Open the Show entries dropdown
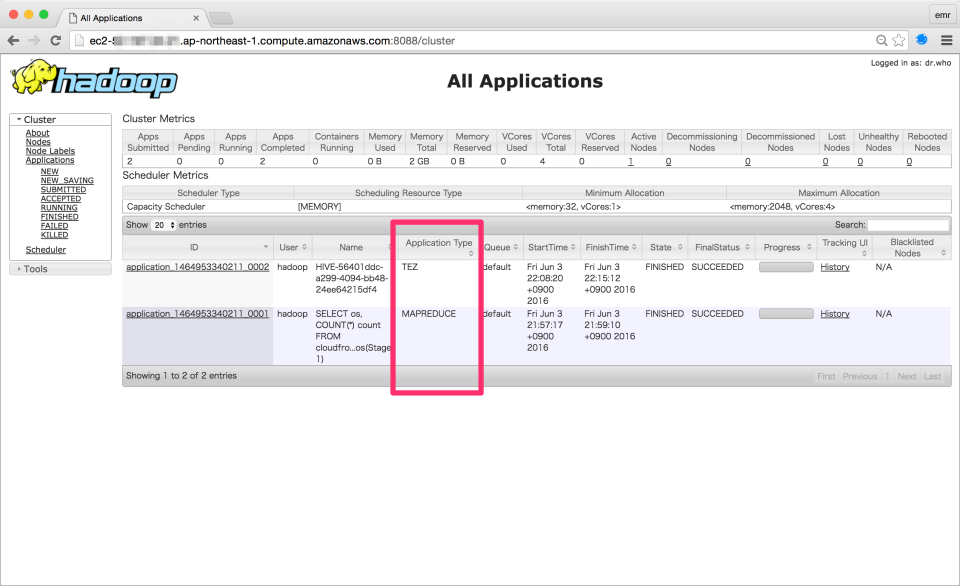The image size is (960, 586). pyautogui.click(x=162, y=226)
